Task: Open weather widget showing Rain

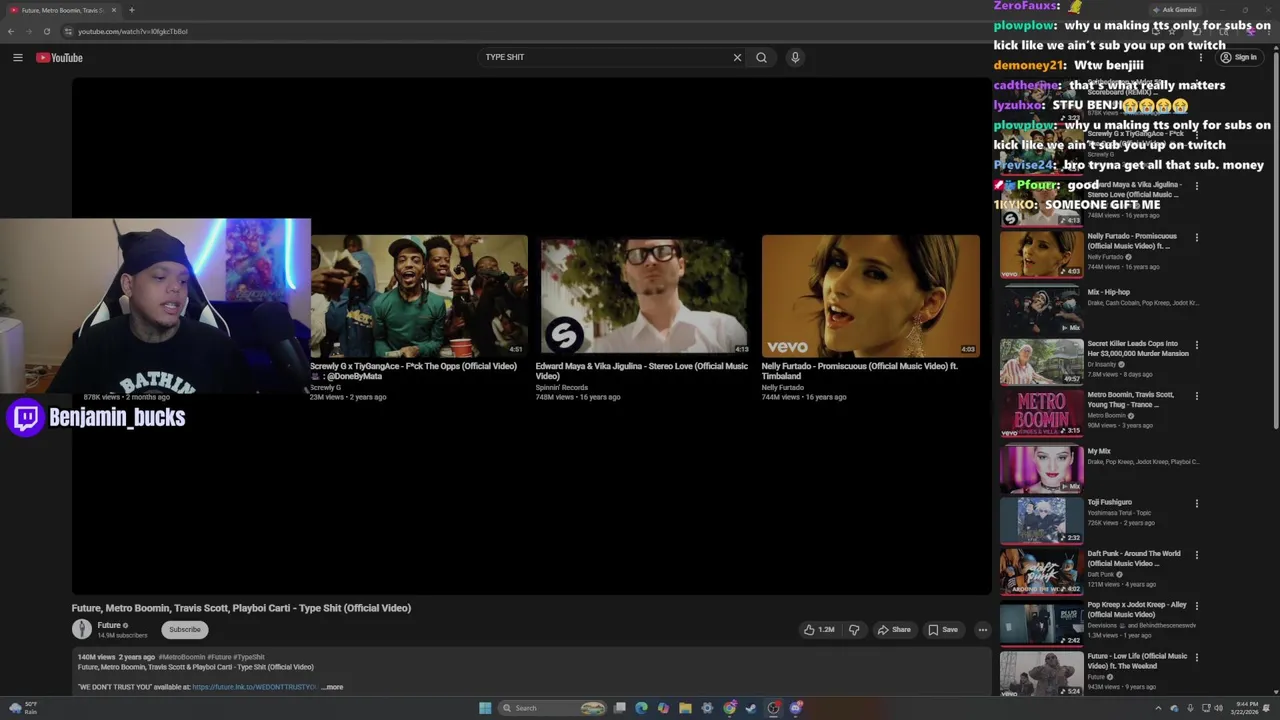Action: pos(24,708)
